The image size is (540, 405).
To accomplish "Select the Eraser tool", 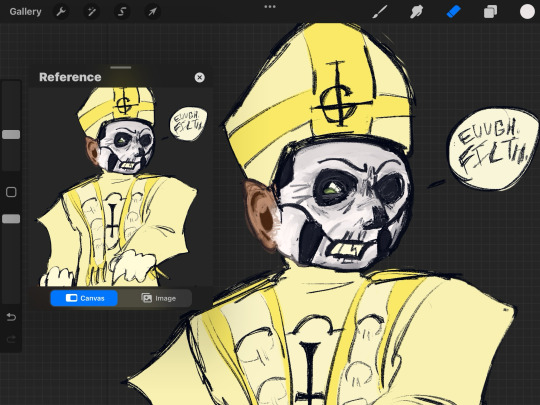I will [453, 12].
